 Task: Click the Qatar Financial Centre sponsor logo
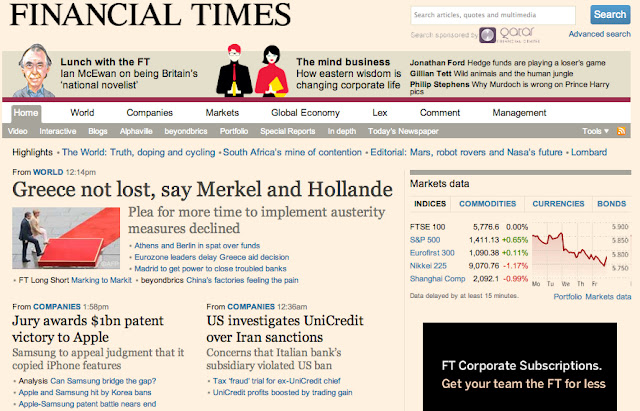click(x=509, y=35)
